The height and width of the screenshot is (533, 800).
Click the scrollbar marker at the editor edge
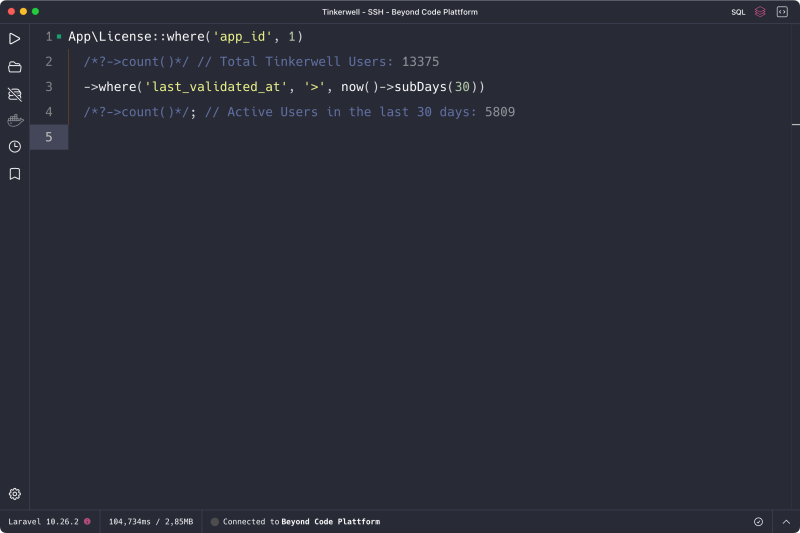pyautogui.click(x=795, y=124)
